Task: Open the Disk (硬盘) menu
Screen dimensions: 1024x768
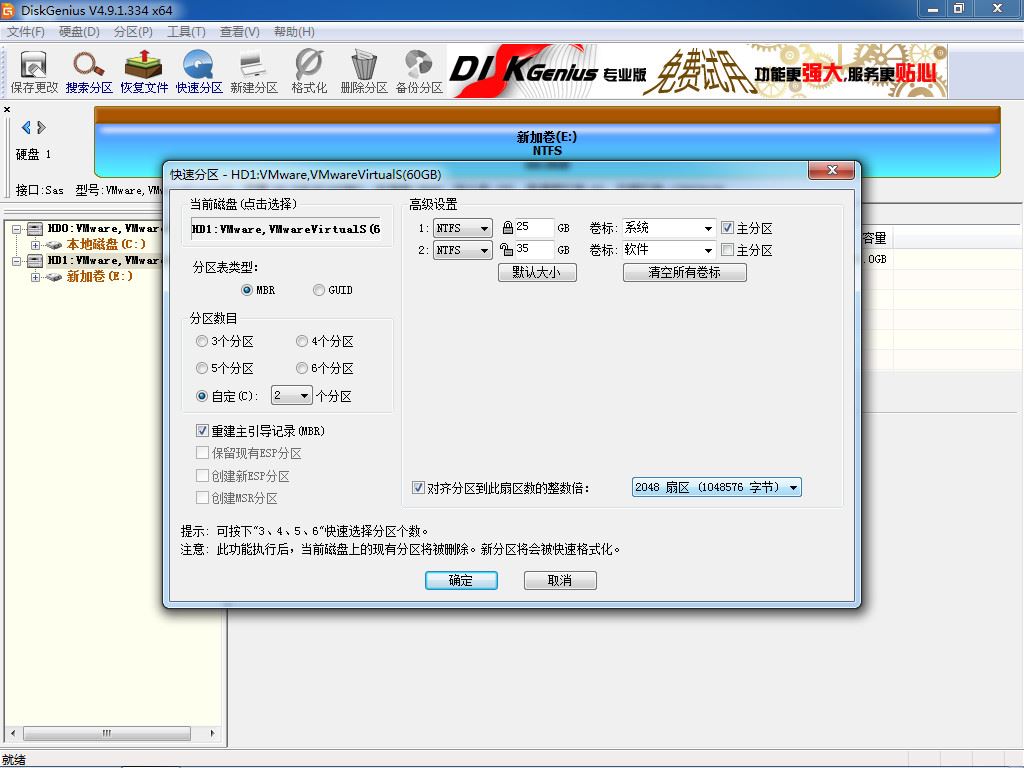Action: coord(79,31)
